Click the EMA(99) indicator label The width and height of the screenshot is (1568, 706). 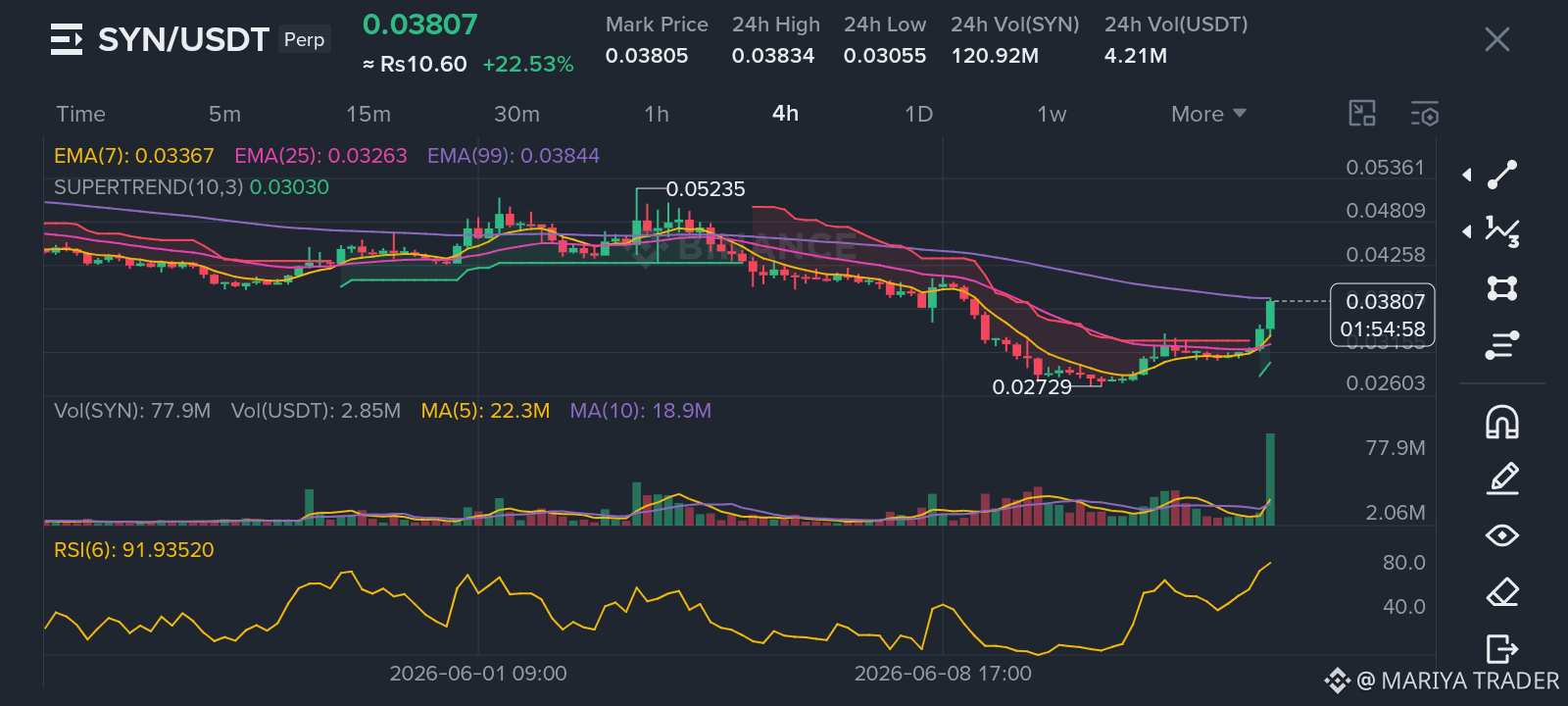514,156
